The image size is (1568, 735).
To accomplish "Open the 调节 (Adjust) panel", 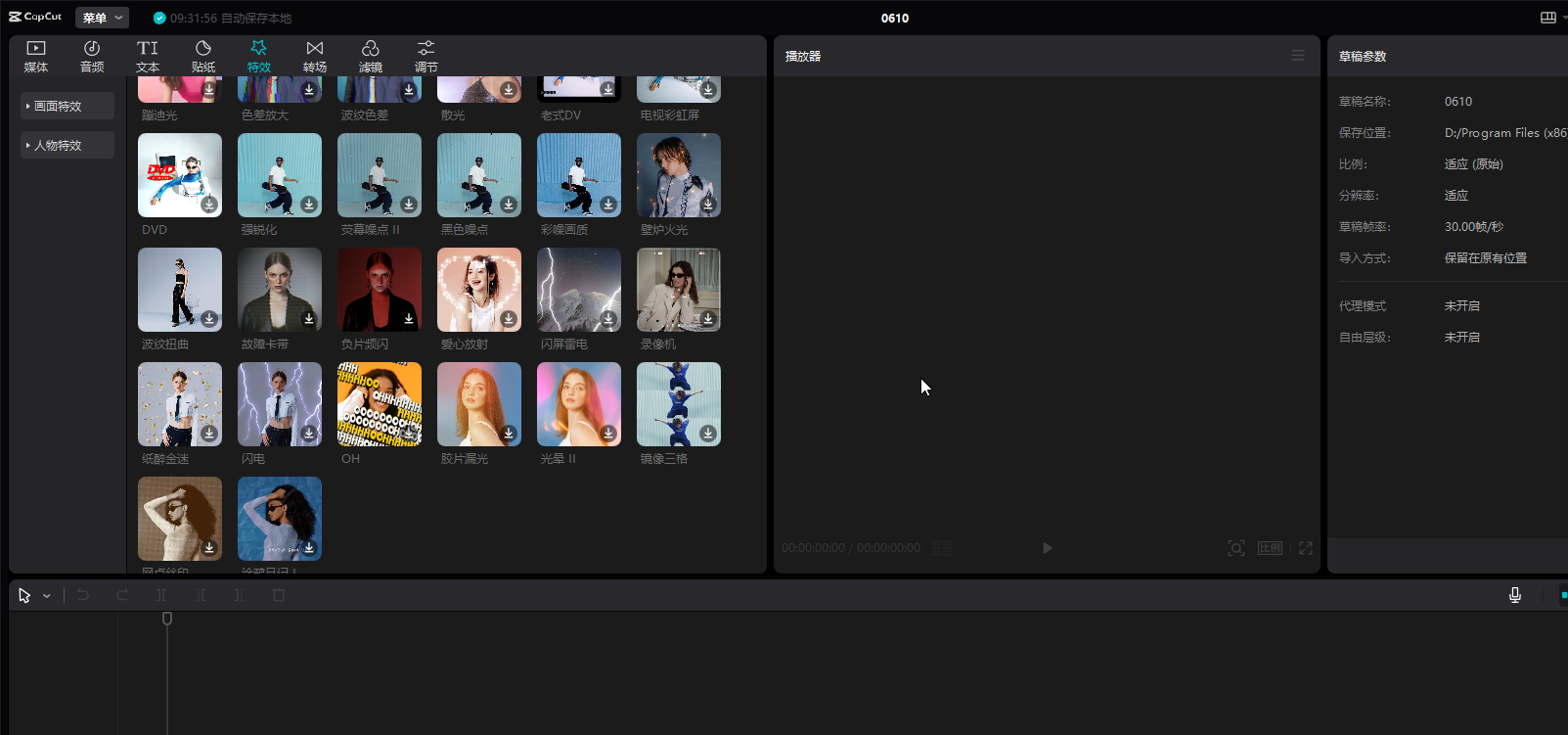I will (426, 56).
